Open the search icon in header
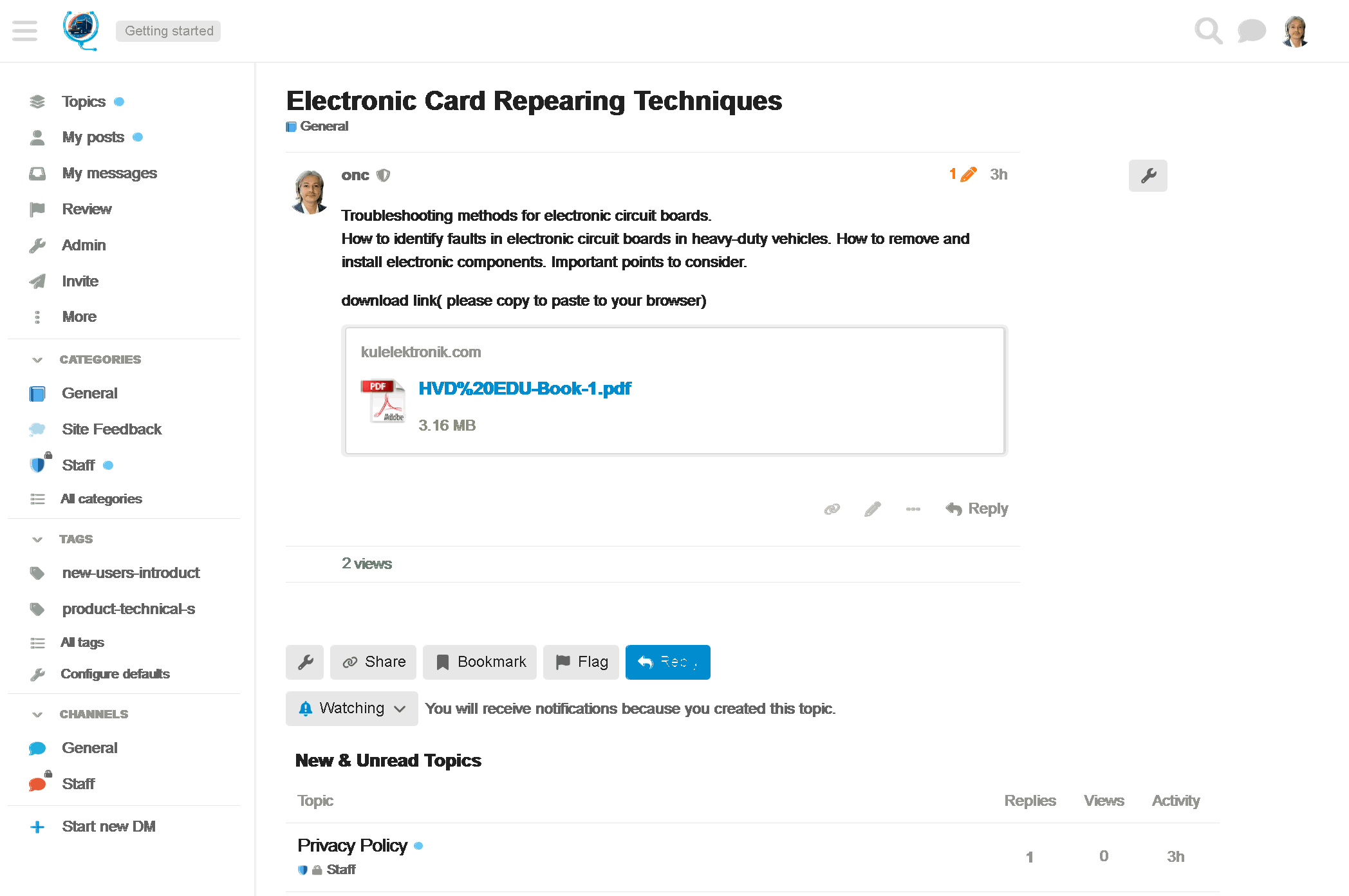The height and width of the screenshot is (896, 1349). pyautogui.click(x=1207, y=31)
